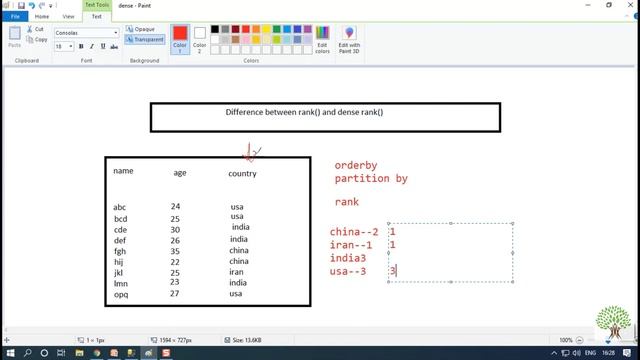Viewport: 640px width, 360px height.
Task: Pick the red palette color swatch
Action: coord(246,29)
